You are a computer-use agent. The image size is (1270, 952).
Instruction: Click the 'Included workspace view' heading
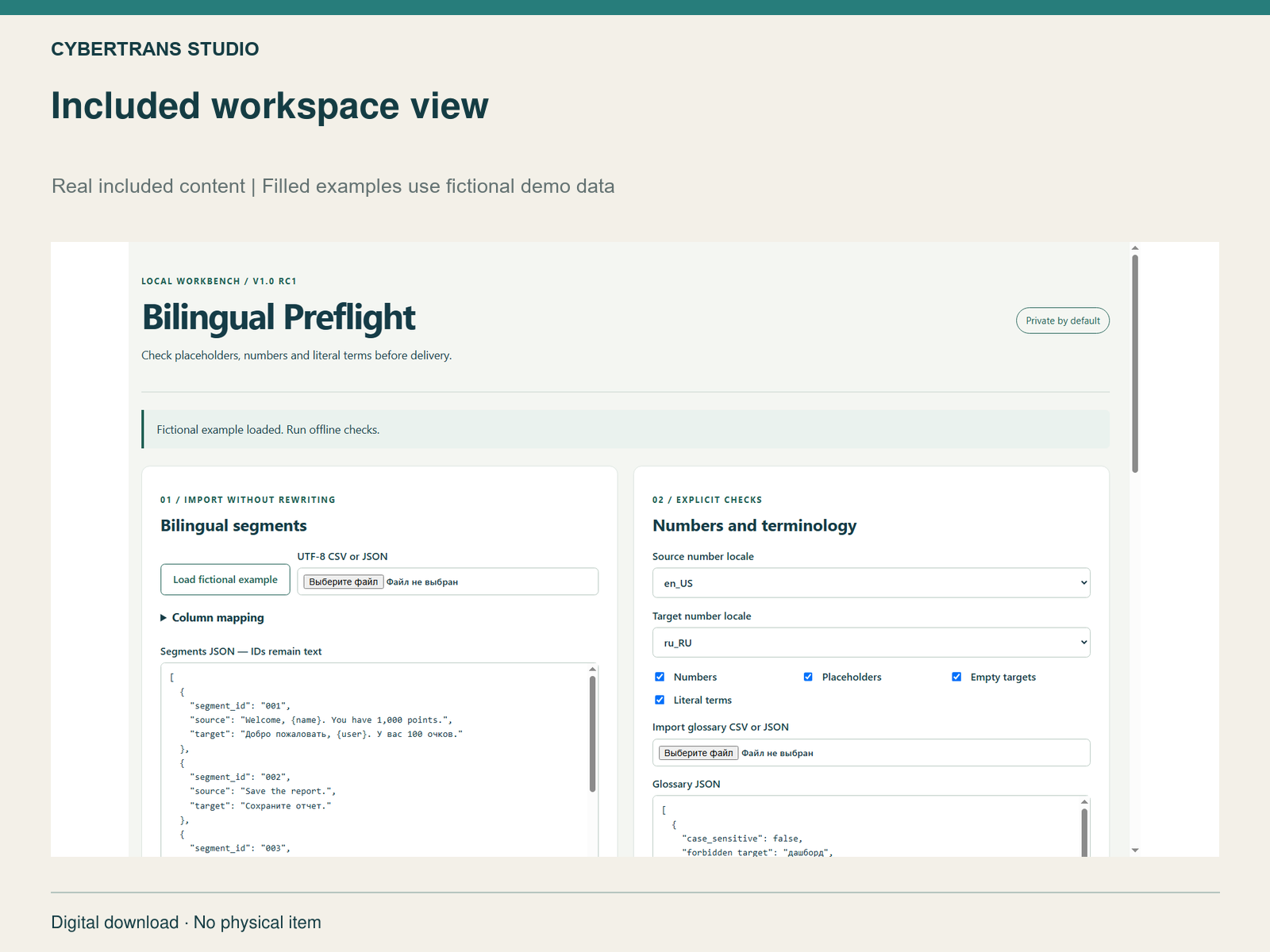click(270, 106)
